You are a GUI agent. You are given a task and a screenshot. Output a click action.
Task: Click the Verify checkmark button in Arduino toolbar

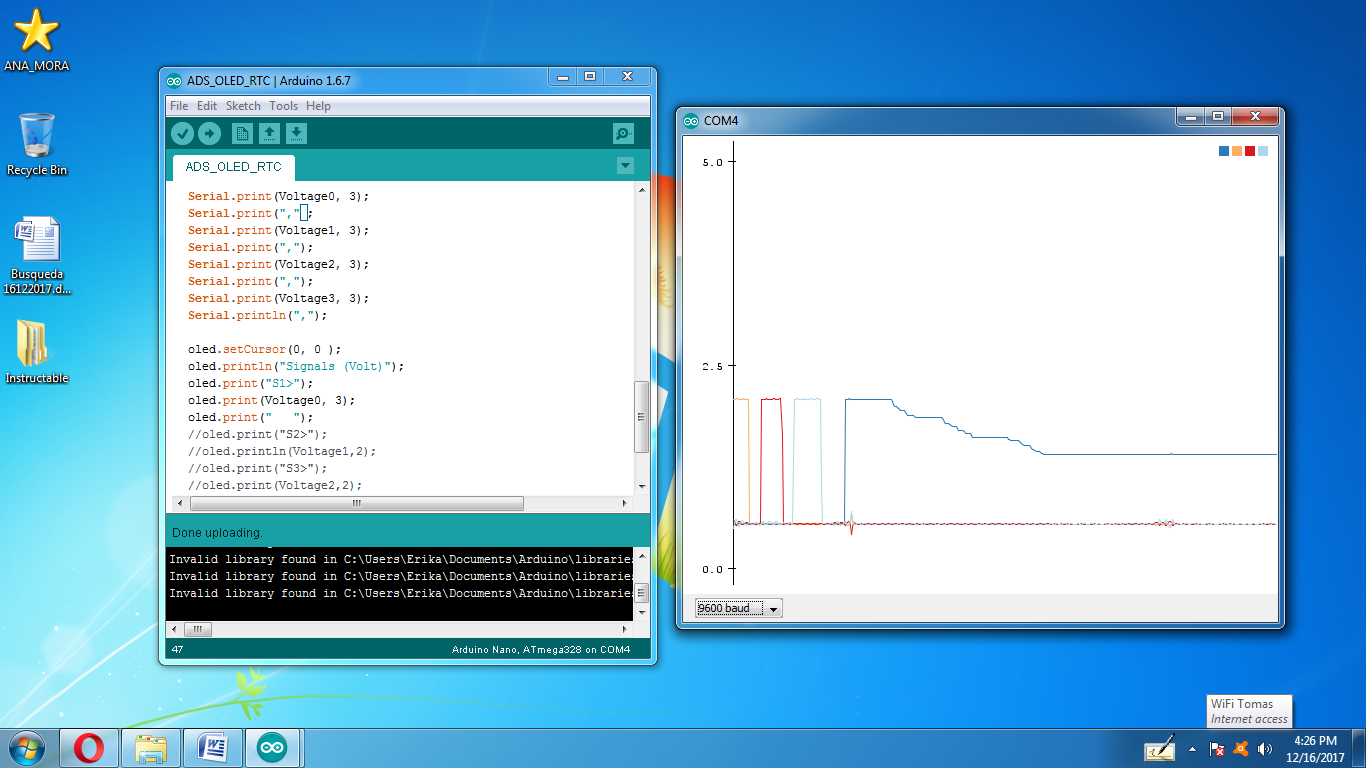pyautogui.click(x=182, y=133)
